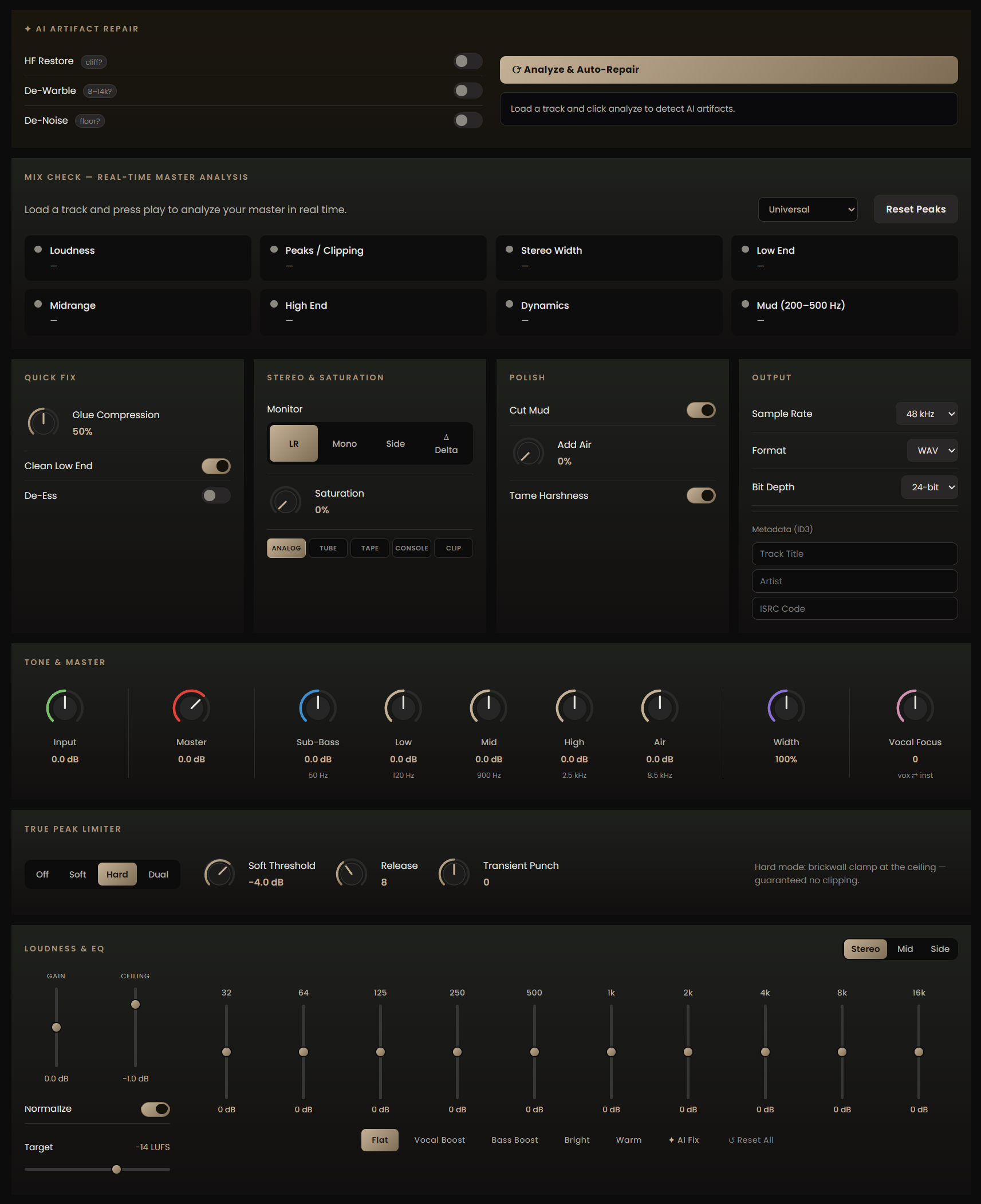Click the Artist input field

click(854, 581)
